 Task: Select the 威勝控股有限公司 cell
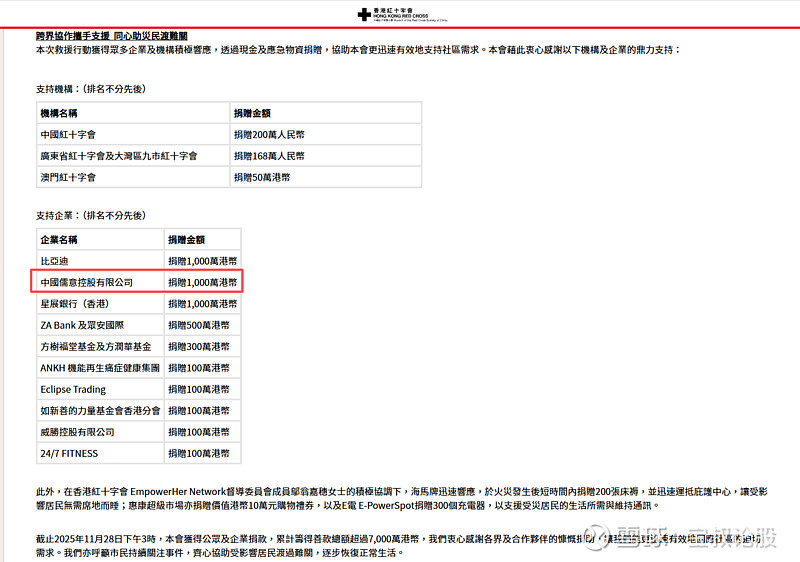[x=100, y=432]
